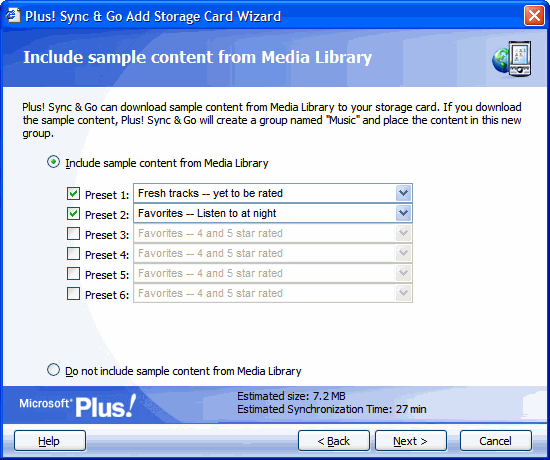This screenshot has height=460, width=550.
Task: Open the Favorites Listen at night dropdown arrow
Action: pos(403,213)
